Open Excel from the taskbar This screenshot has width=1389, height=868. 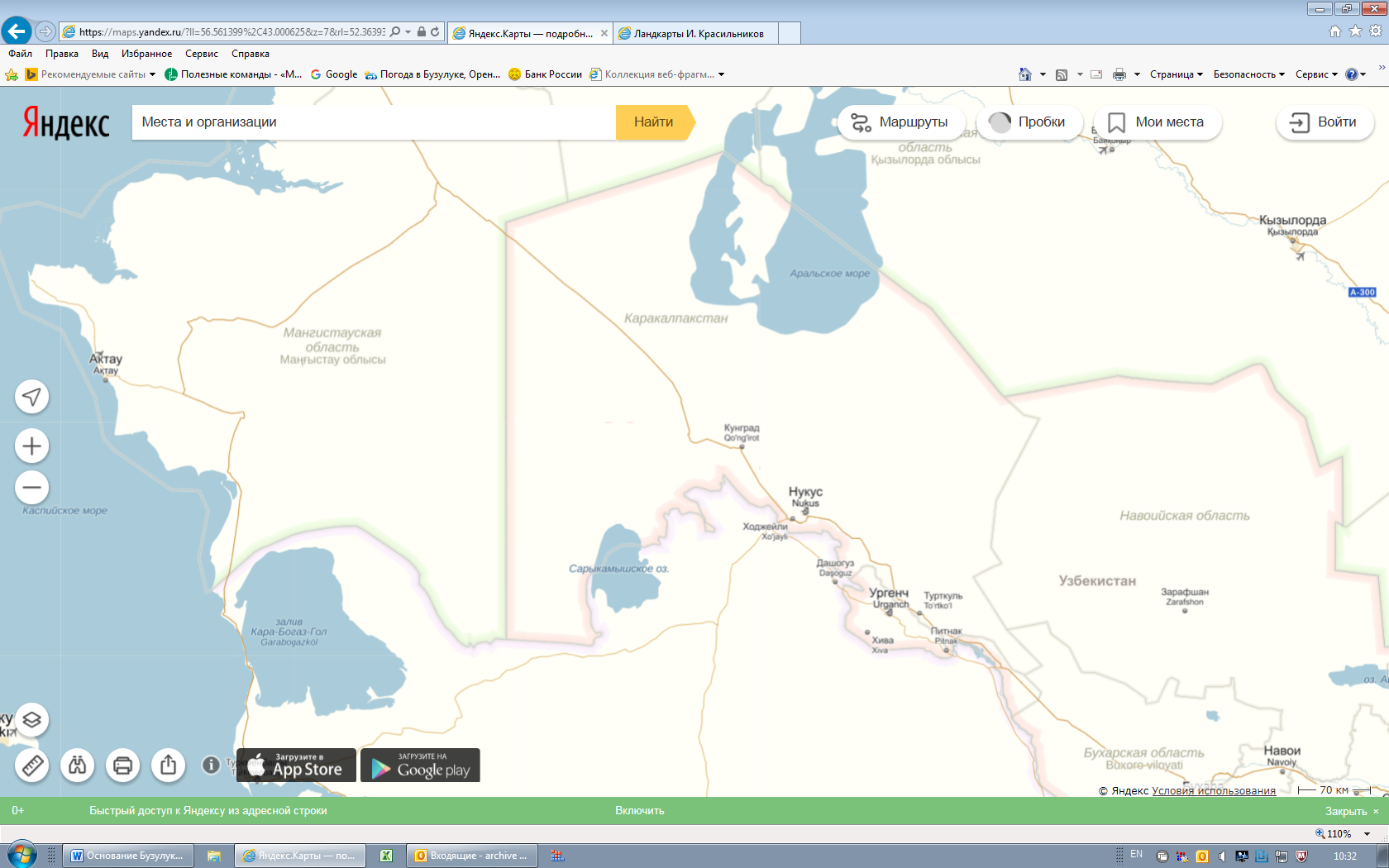point(386,856)
